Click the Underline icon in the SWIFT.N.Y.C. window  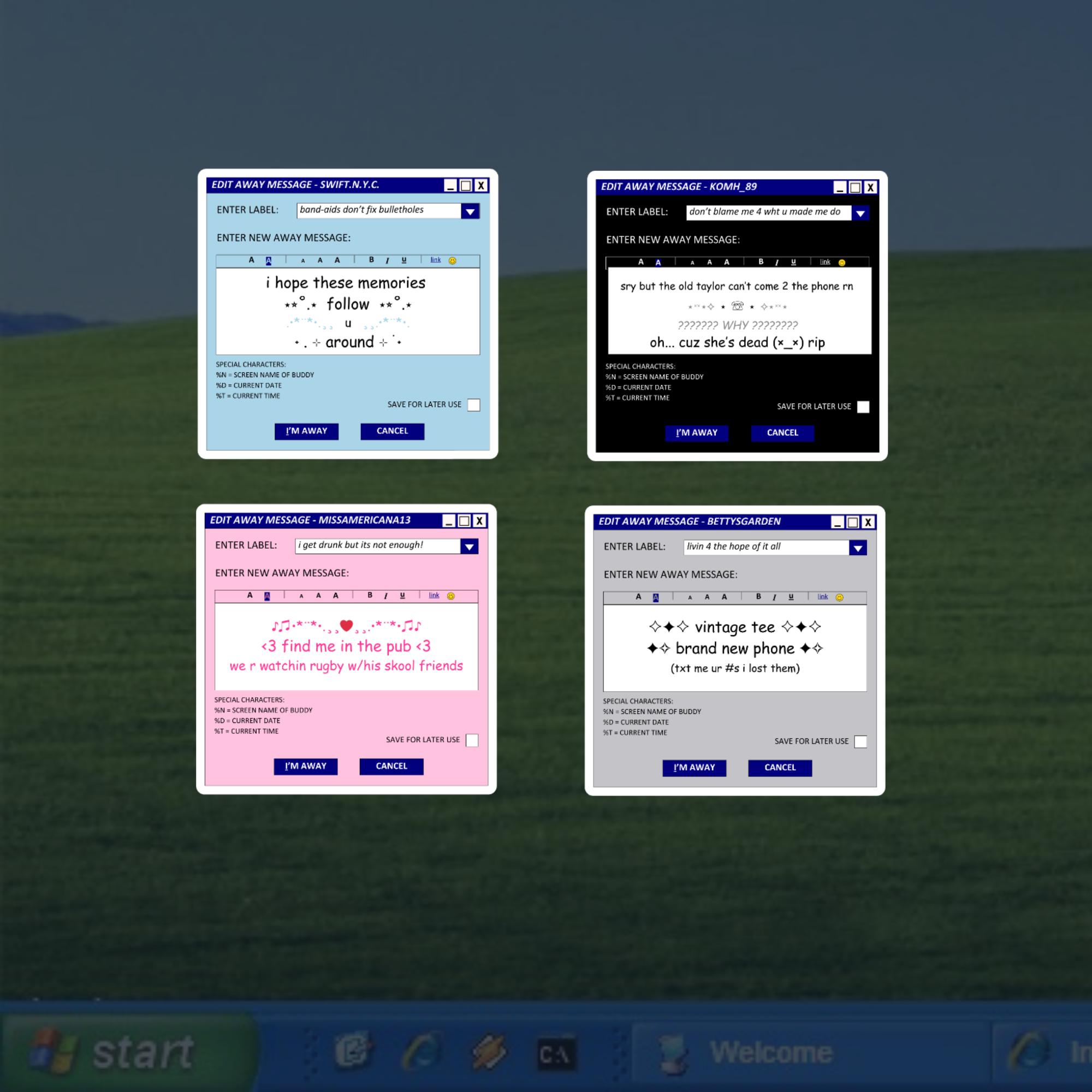[403, 260]
